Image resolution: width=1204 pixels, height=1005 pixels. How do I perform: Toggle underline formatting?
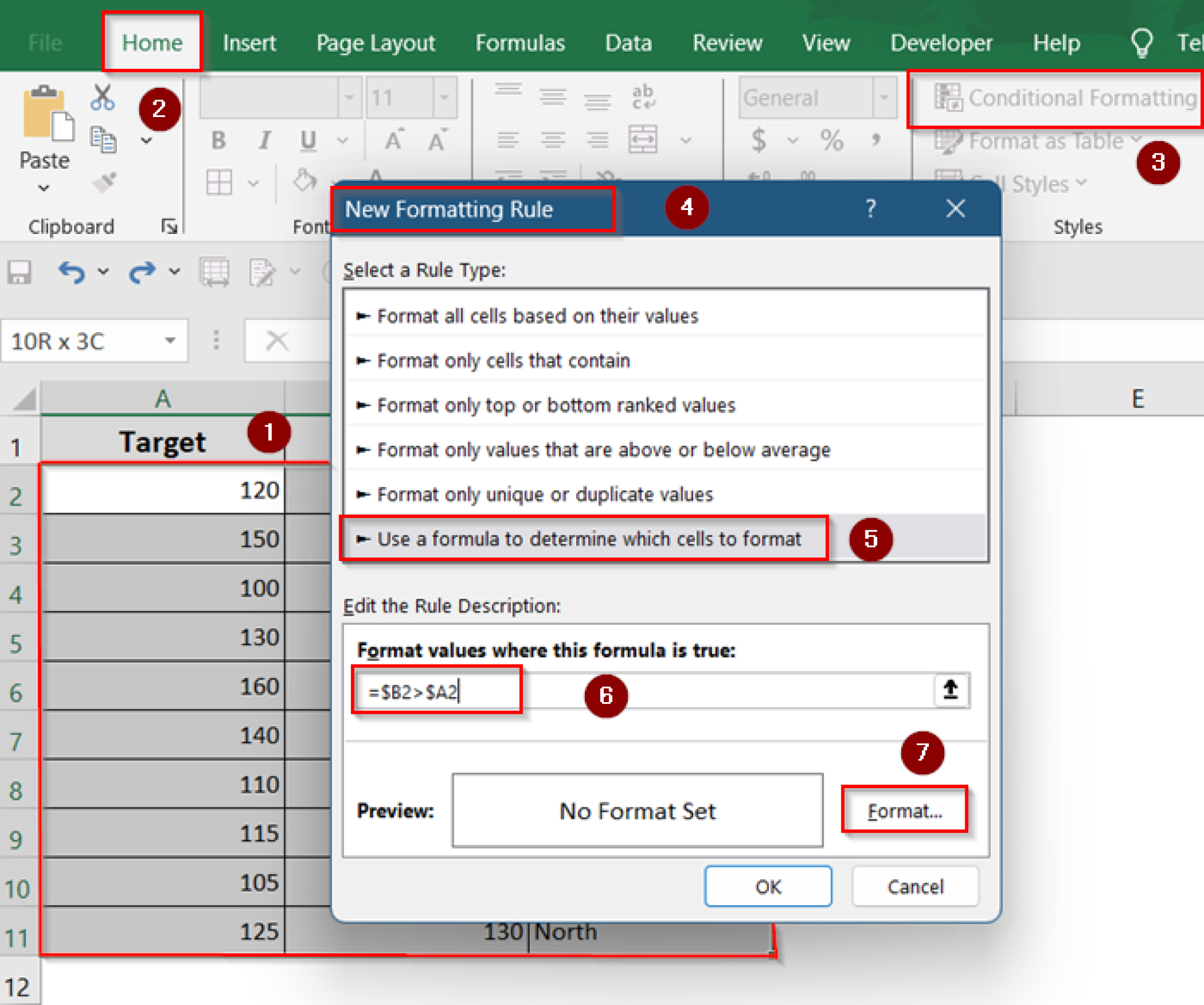coord(307,140)
